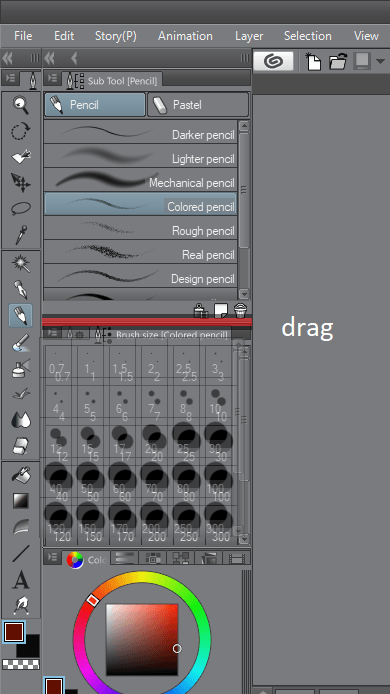Select the Zoom magnifier tool
The height and width of the screenshot is (694, 390).
coord(21,105)
